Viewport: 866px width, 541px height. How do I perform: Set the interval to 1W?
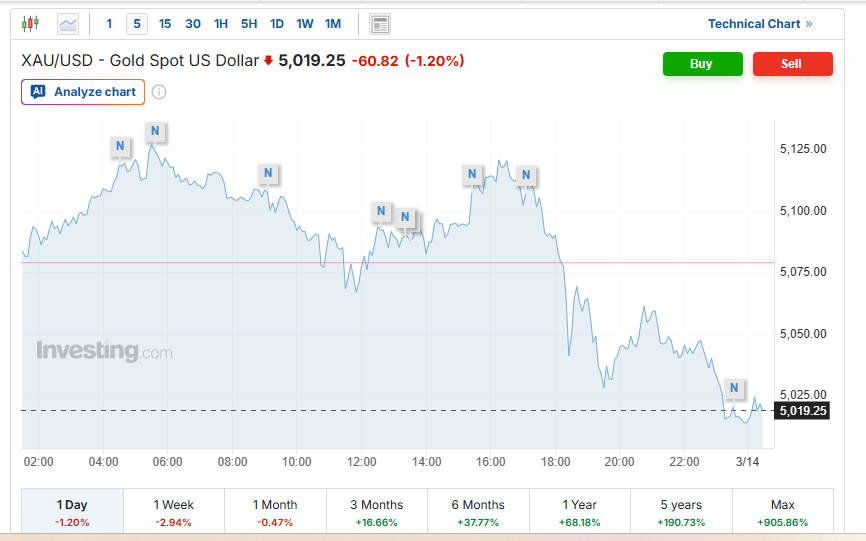click(x=305, y=24)
